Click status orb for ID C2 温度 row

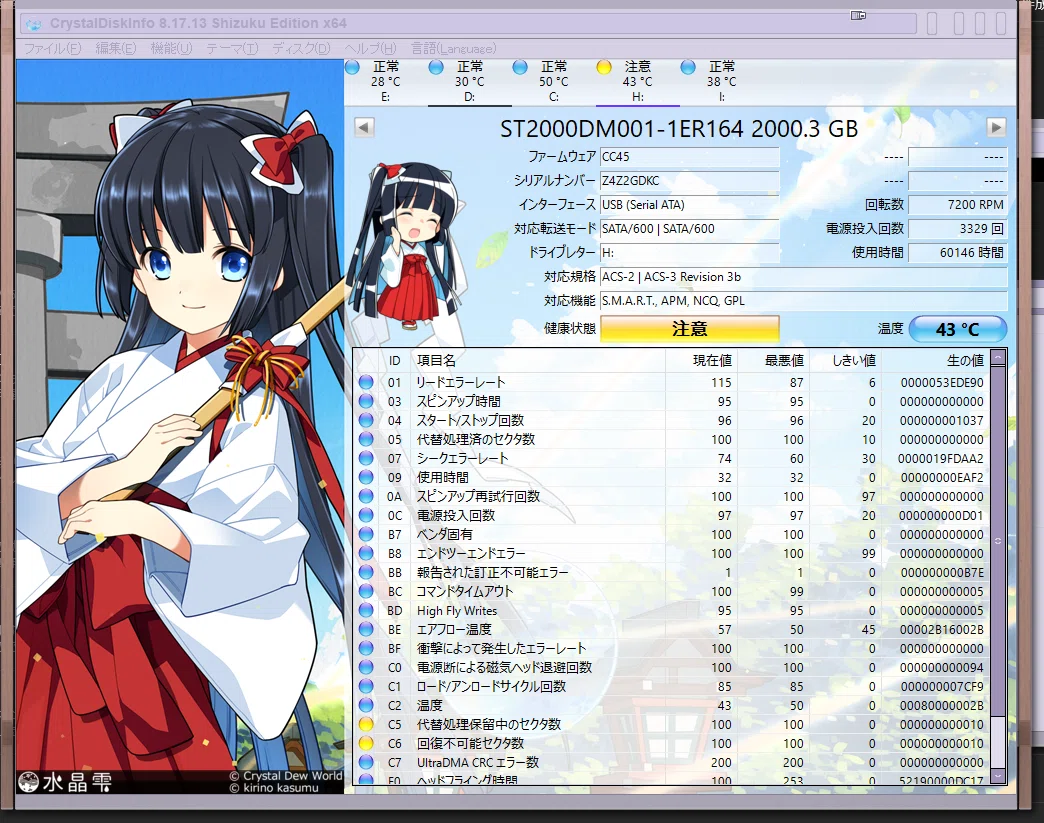click(366, 705)
